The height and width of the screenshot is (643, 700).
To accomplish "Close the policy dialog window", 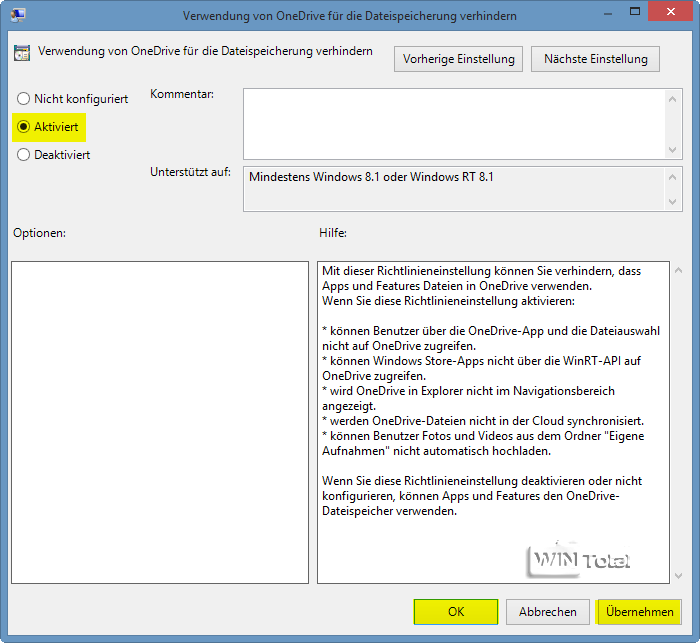I will tap(671, 12).
